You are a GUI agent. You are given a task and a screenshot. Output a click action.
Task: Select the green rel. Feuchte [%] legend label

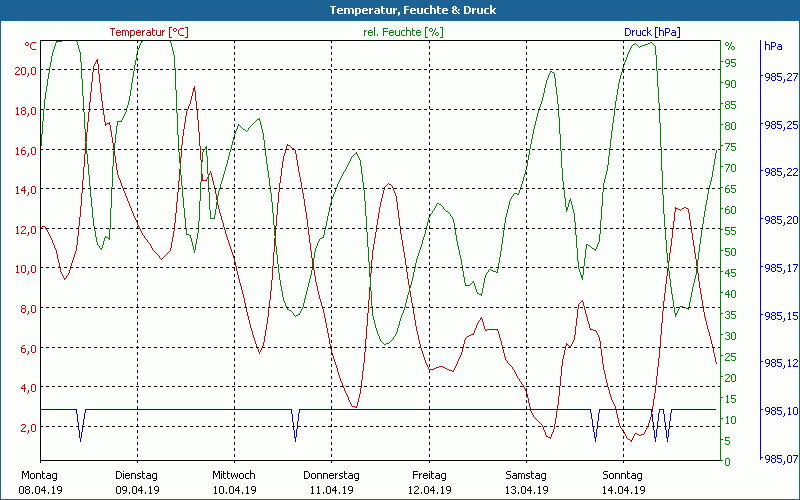tap(403, 32)
